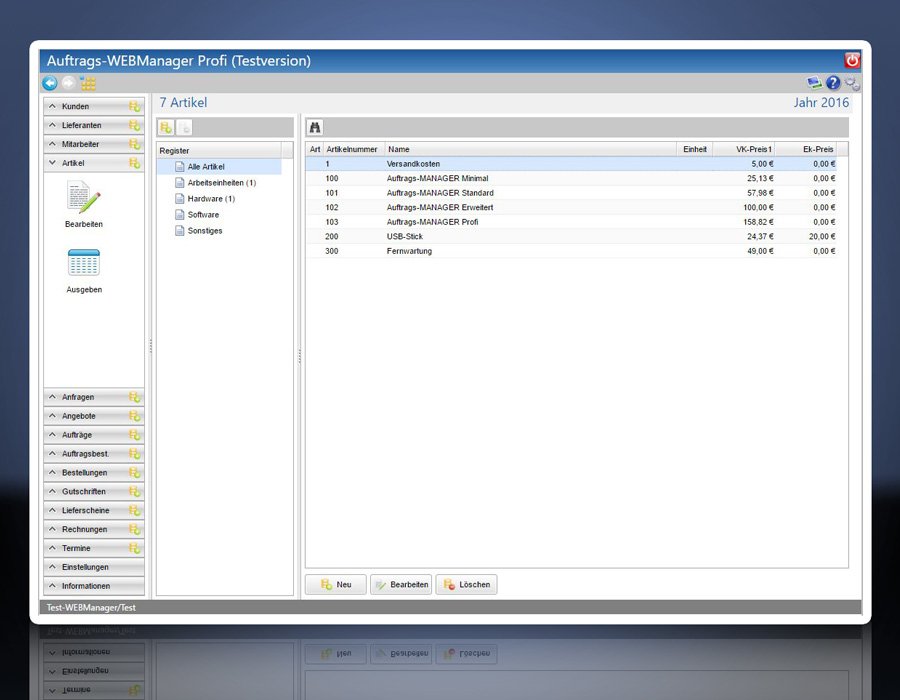Click add icon next to Gutschriften
Screen dimensions: 900x700
134,492
